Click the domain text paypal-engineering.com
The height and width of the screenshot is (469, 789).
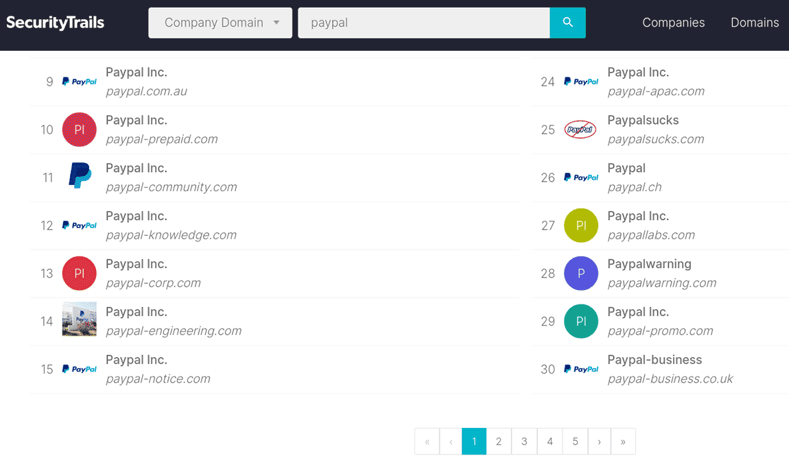coord(174,331)
